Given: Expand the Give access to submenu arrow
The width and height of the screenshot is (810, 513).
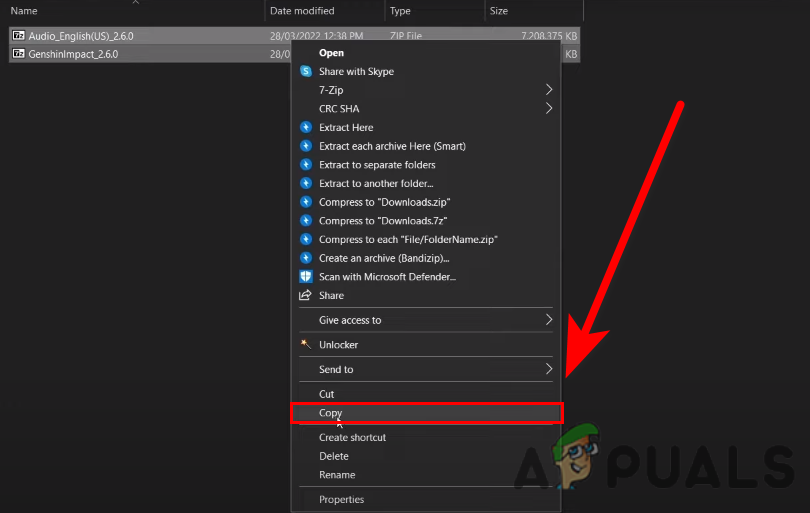Looking at the screenshot, I should click(549, 320).
